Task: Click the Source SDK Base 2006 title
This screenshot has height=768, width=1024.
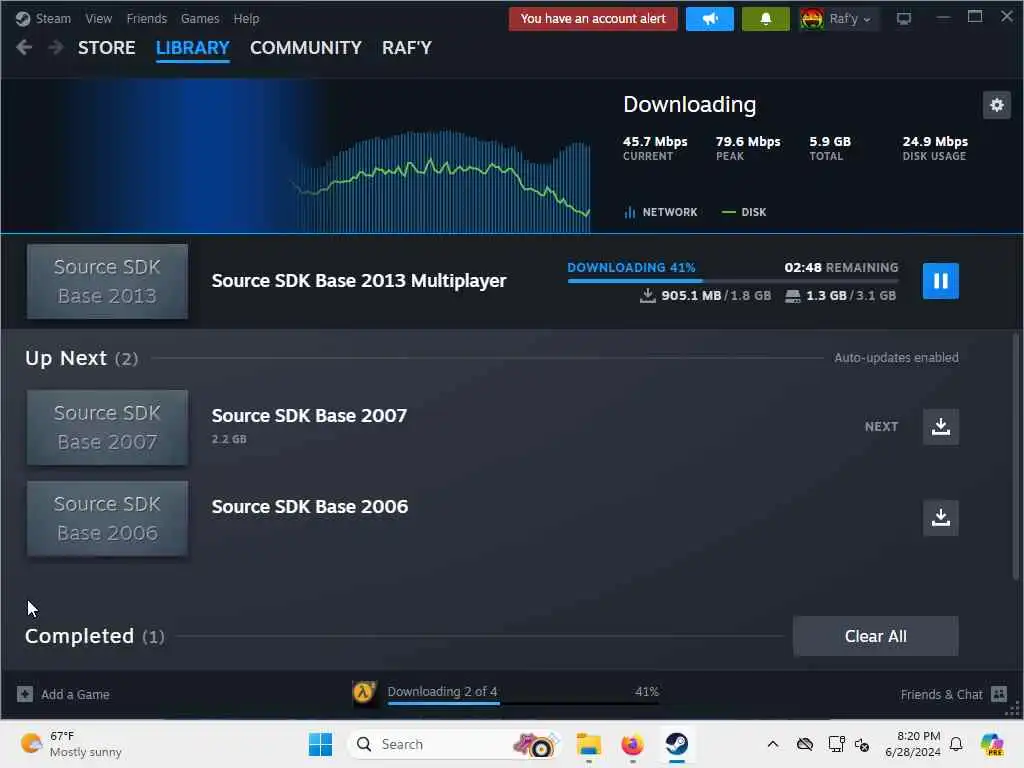Action: 310,507
